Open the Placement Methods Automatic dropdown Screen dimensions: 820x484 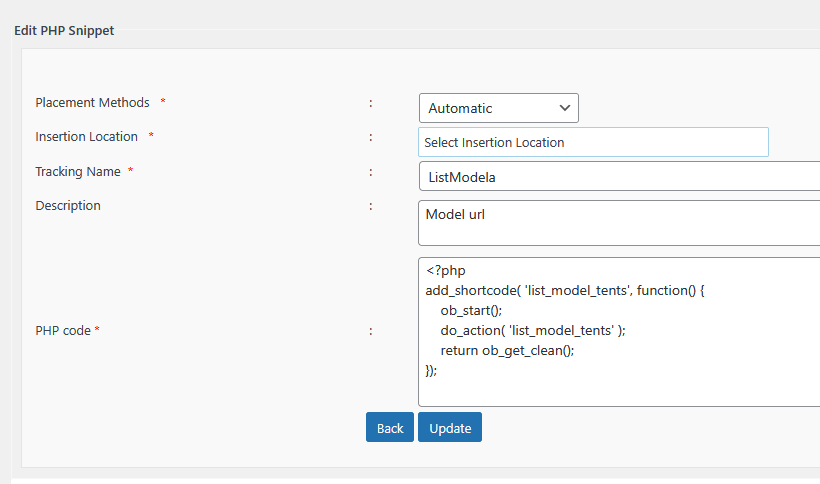(x=498, y=108)
